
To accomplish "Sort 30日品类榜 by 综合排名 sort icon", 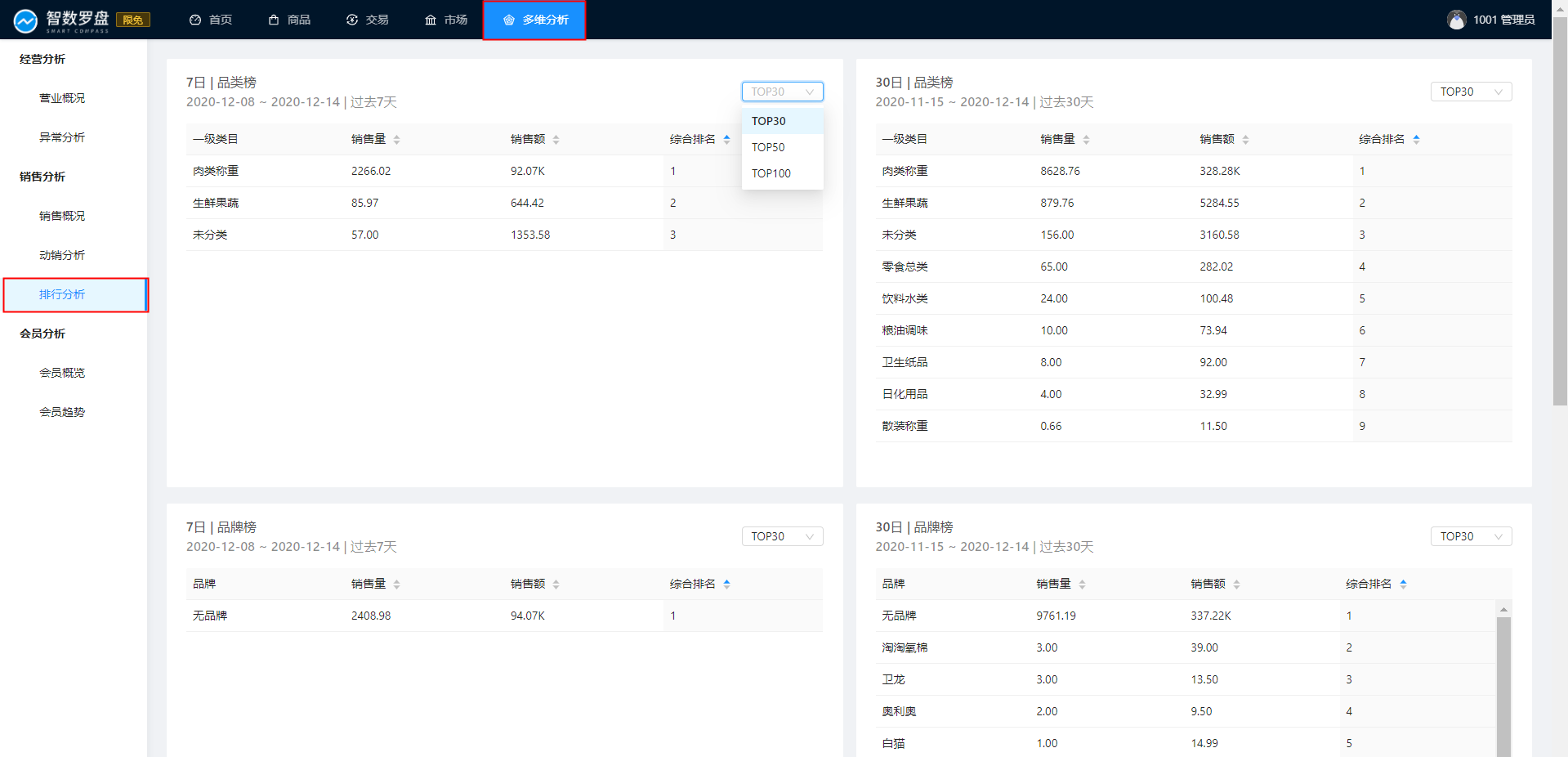I will pyautogui.click(x=1416, y=140).
